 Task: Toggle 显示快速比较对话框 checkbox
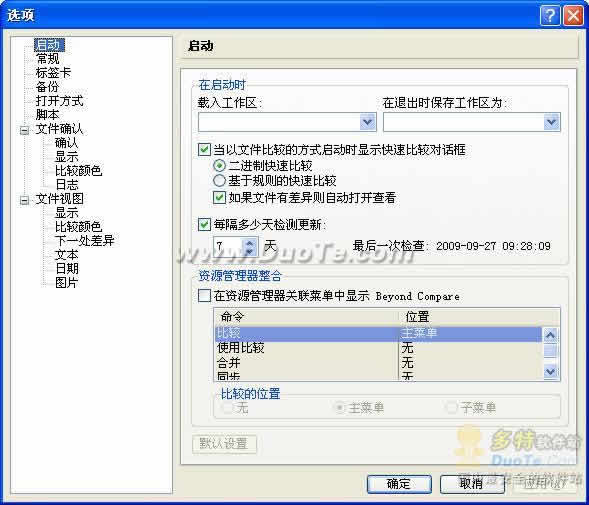point(204,150)
